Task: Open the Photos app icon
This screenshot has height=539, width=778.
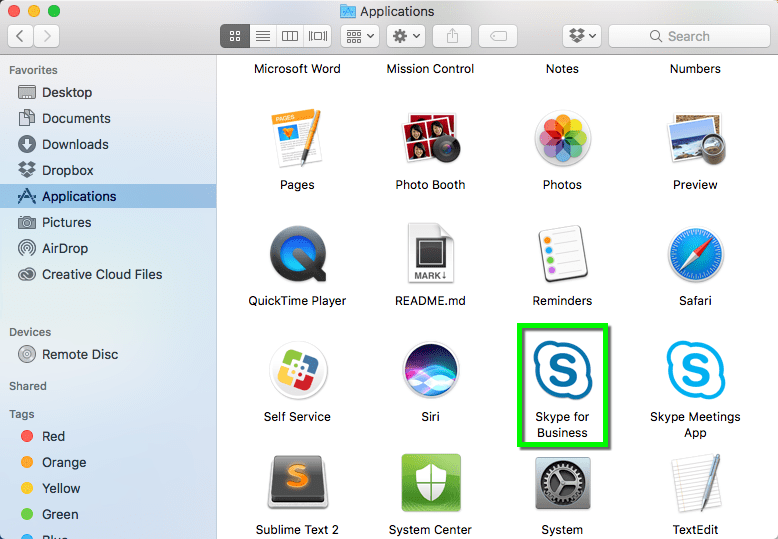Action: (563, 137)
